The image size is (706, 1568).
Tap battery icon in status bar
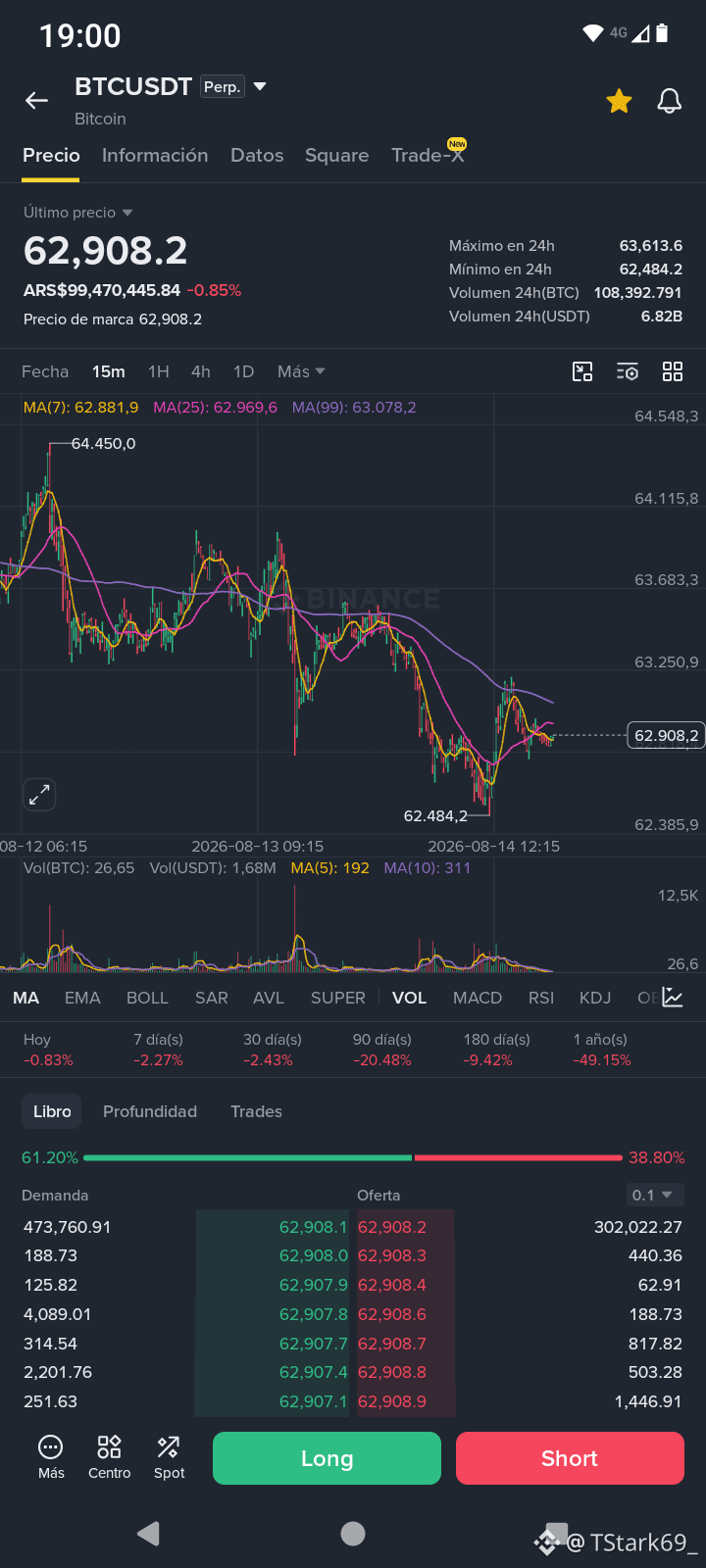[662, 33]
